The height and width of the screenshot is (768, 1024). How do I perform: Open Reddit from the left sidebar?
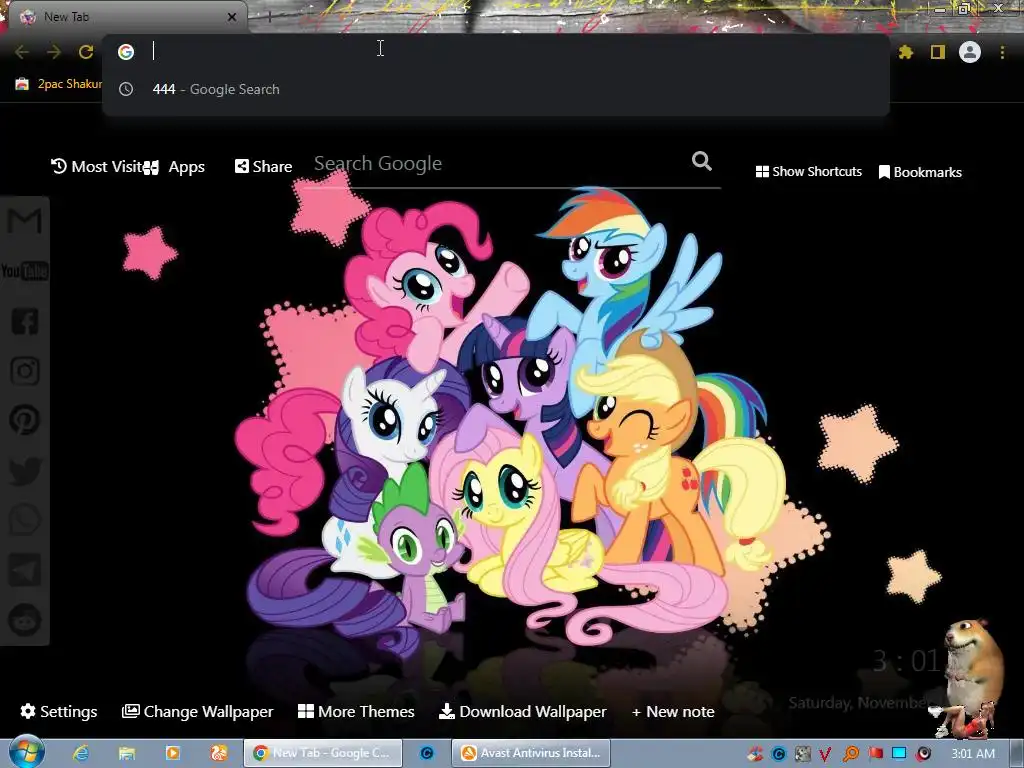(25, 620)
